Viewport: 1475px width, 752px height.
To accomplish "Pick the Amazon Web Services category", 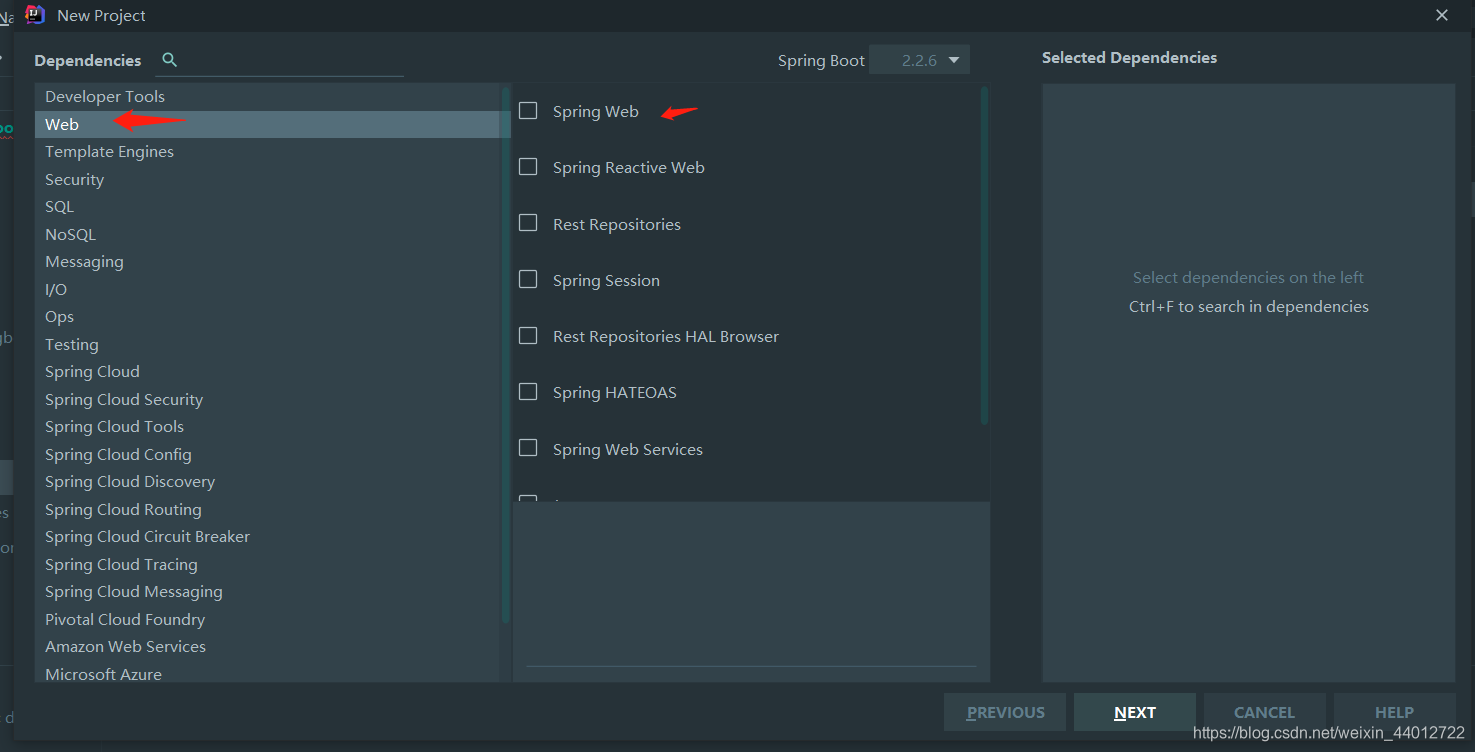I will click(268, 647).
